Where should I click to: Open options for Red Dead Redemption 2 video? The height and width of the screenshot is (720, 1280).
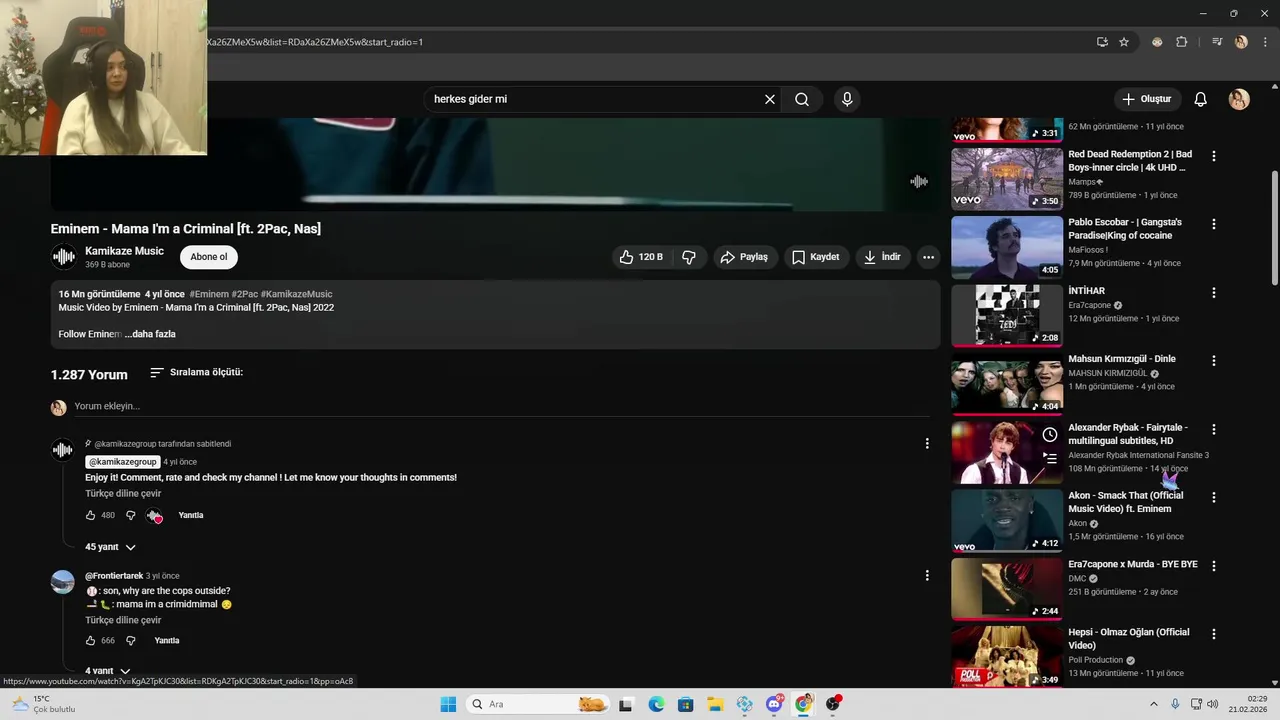click(x=1214, y=156)
